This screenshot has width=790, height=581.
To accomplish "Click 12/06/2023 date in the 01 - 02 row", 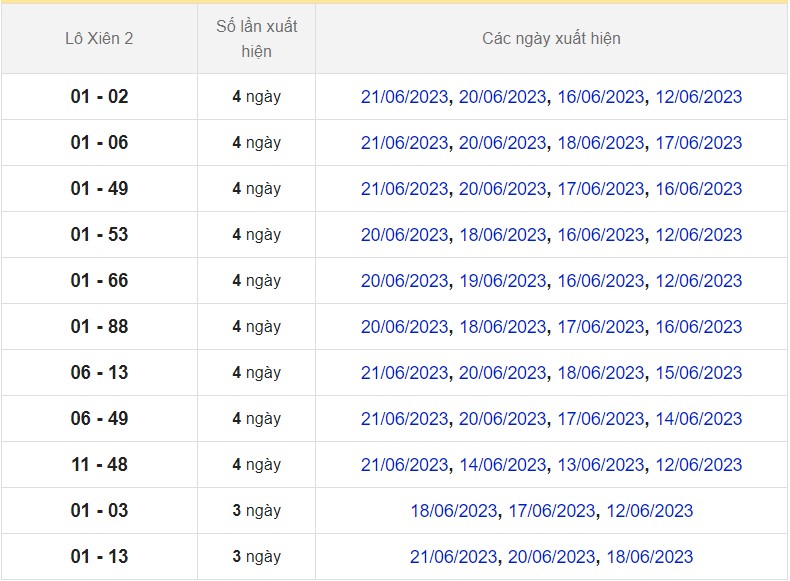I will 699,97.
